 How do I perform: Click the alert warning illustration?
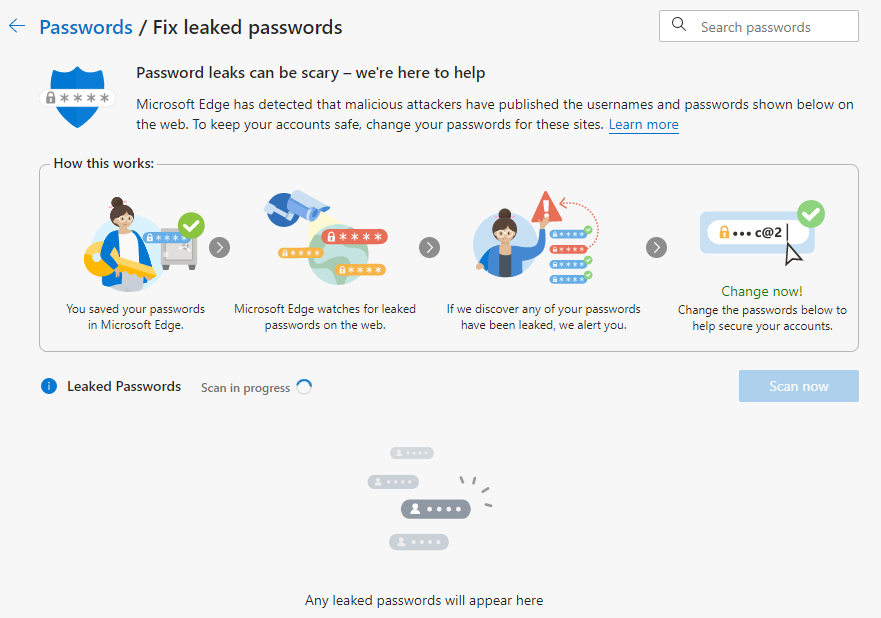click(533, 238)
